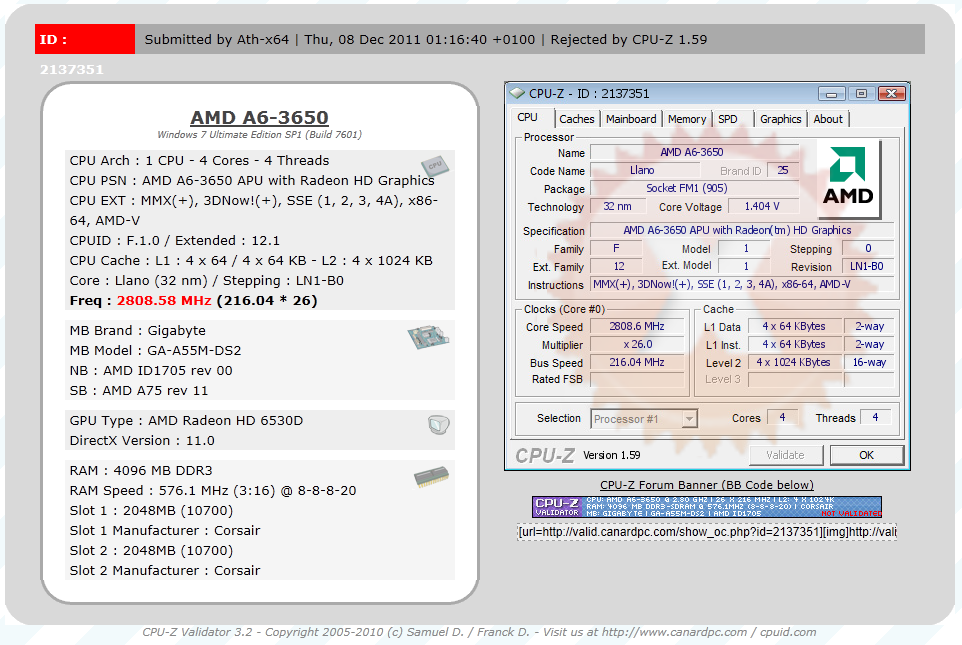Click the DirectX Version : 11.0 line
This screenshot has width=962, height=645.
click(142, 441)
